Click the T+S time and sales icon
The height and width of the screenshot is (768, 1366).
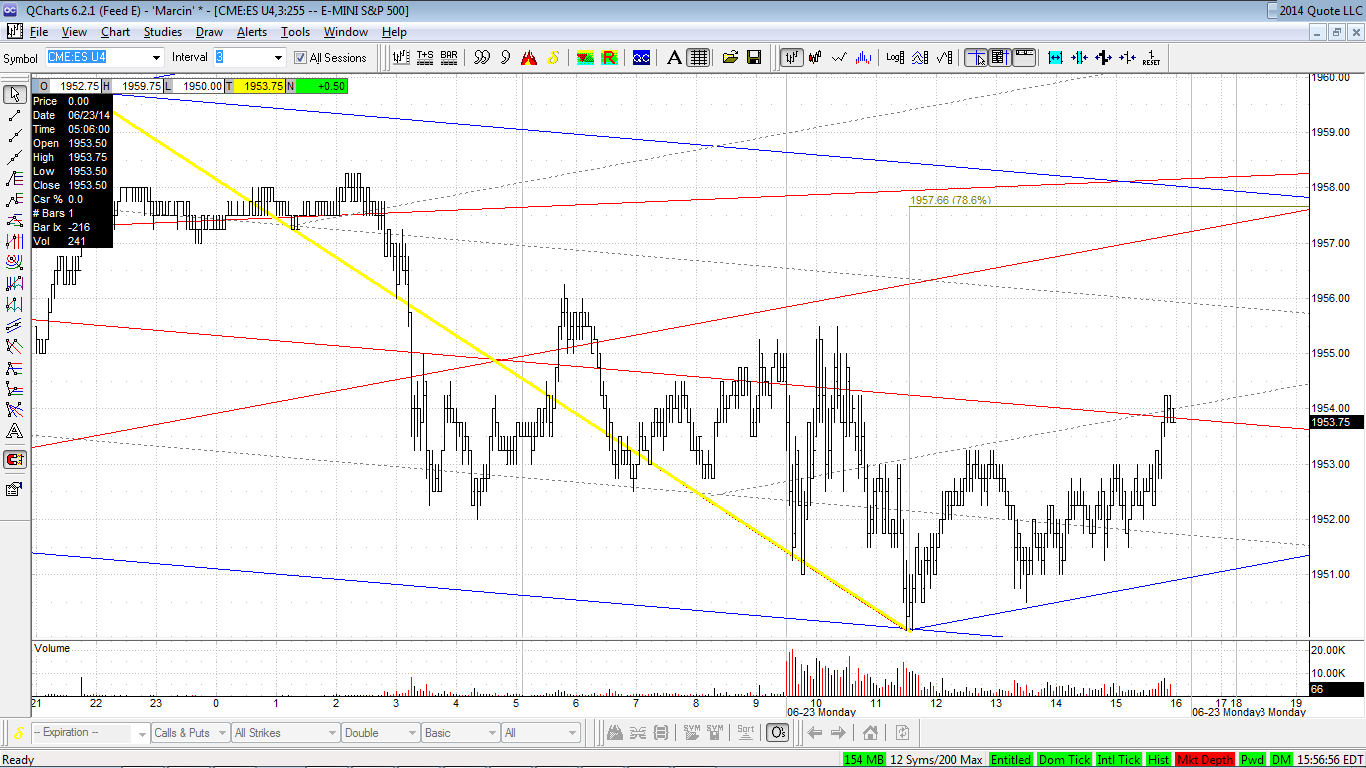425,58
